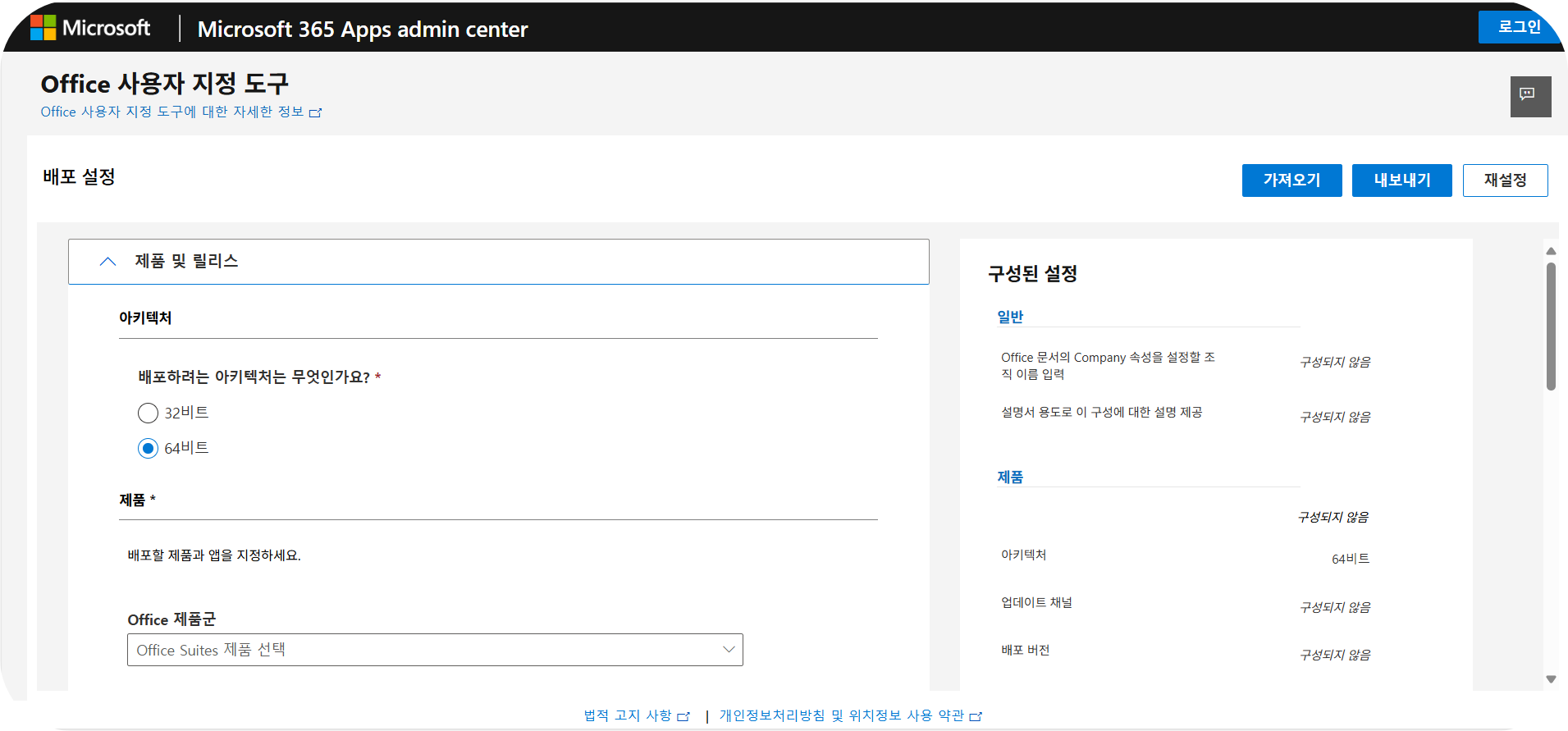Click Office 문서의 Company 속성 setting text
Image resolution: width=1568 pixels, height=731 pixels.
1108,366
